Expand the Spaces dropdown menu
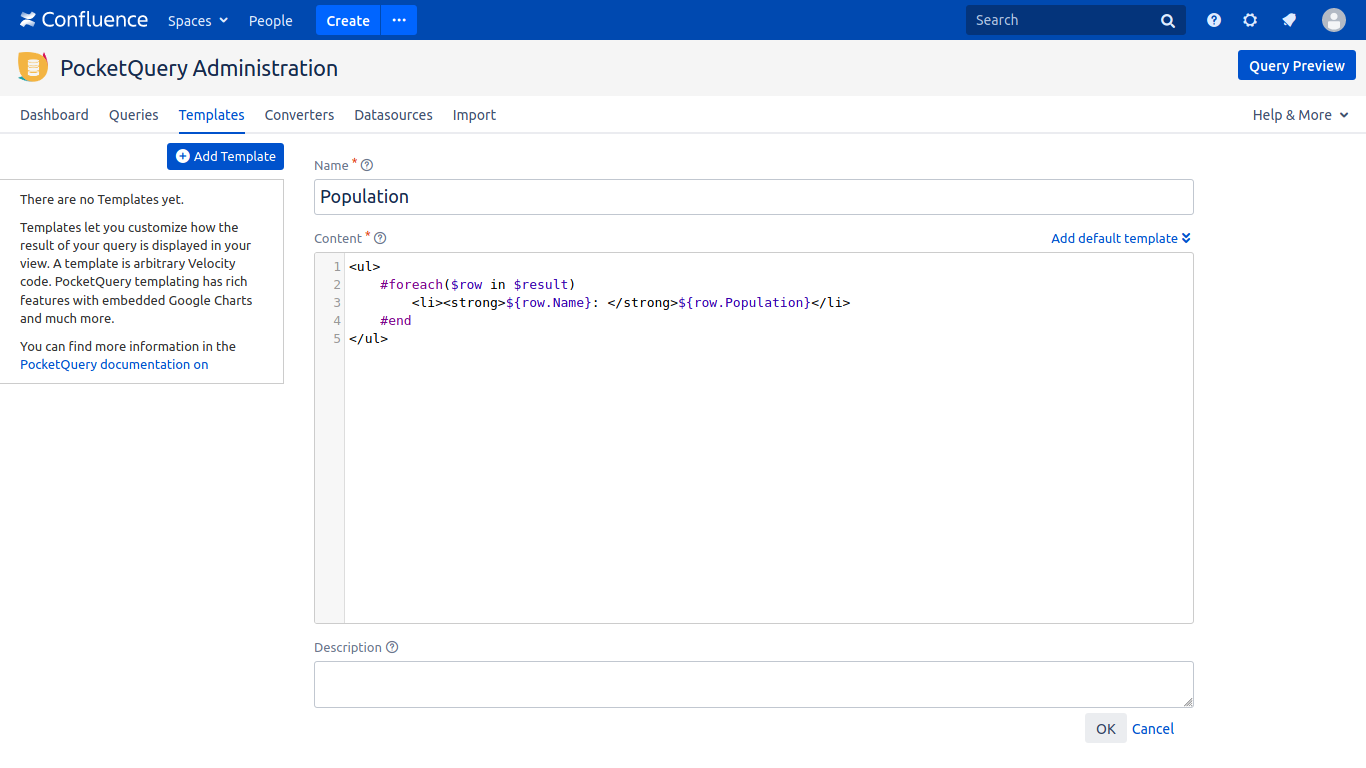The width and height of the screenshot is (1366, 768). click(198, 20)
